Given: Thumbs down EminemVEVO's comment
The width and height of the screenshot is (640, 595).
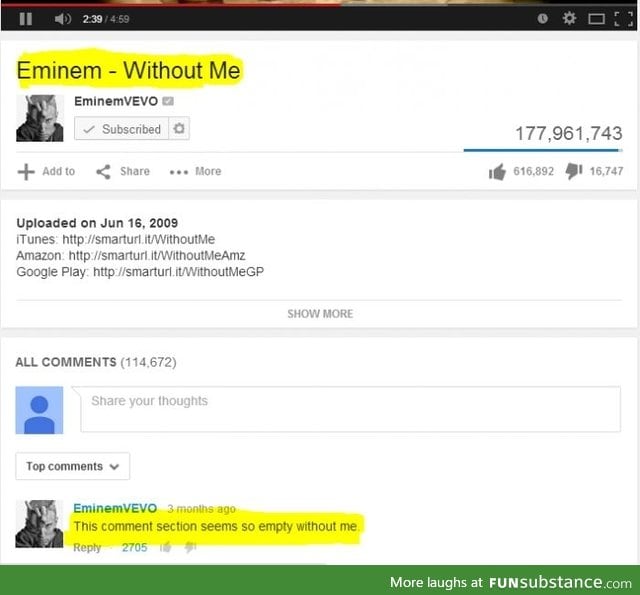Looking at the screenshot, I should 190,547.
